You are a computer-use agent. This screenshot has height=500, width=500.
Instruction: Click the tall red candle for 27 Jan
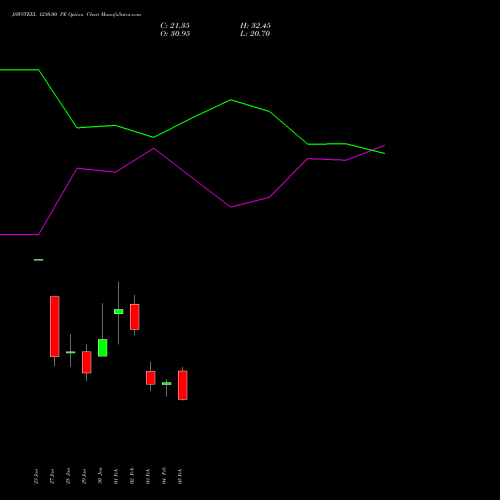55,326
